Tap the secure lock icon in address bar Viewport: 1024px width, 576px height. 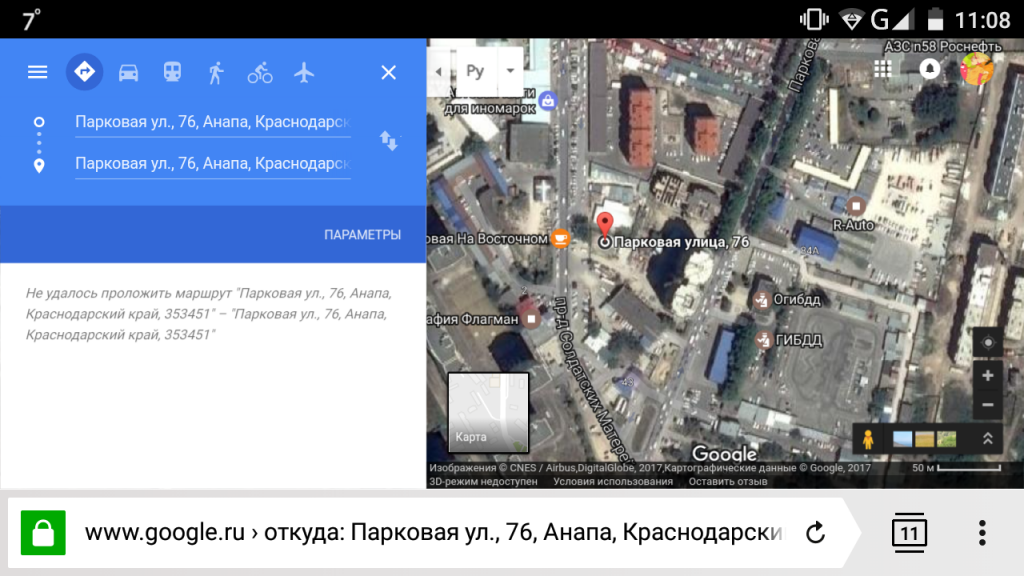click(x=43, y=533)
